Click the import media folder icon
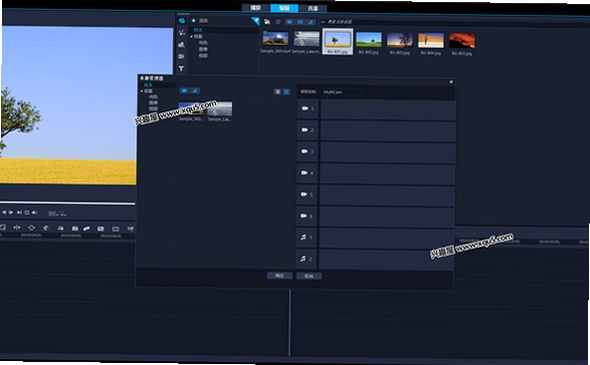 pos(267,22)
